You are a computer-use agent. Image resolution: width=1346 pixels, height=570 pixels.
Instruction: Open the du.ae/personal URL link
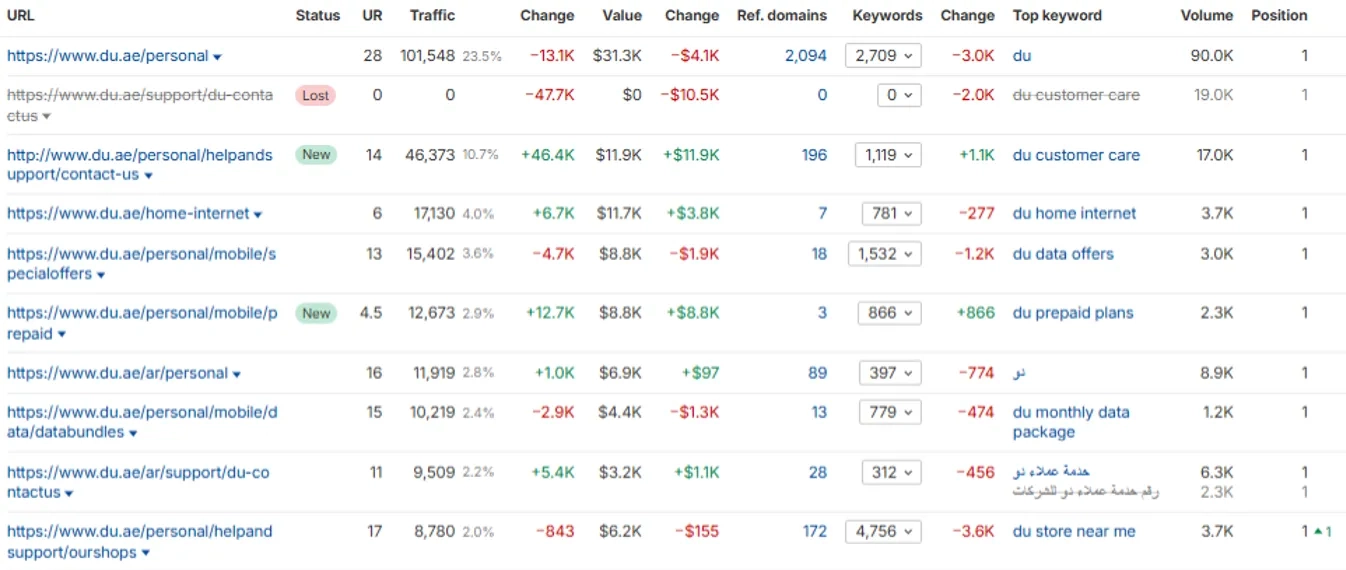108,56
